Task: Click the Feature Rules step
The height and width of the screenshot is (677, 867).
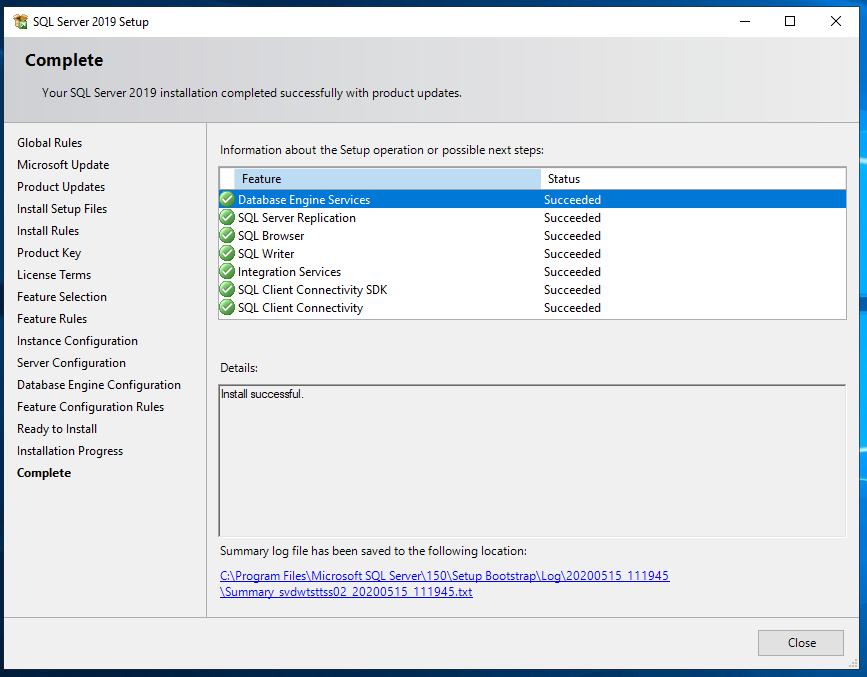Action: 52,319
